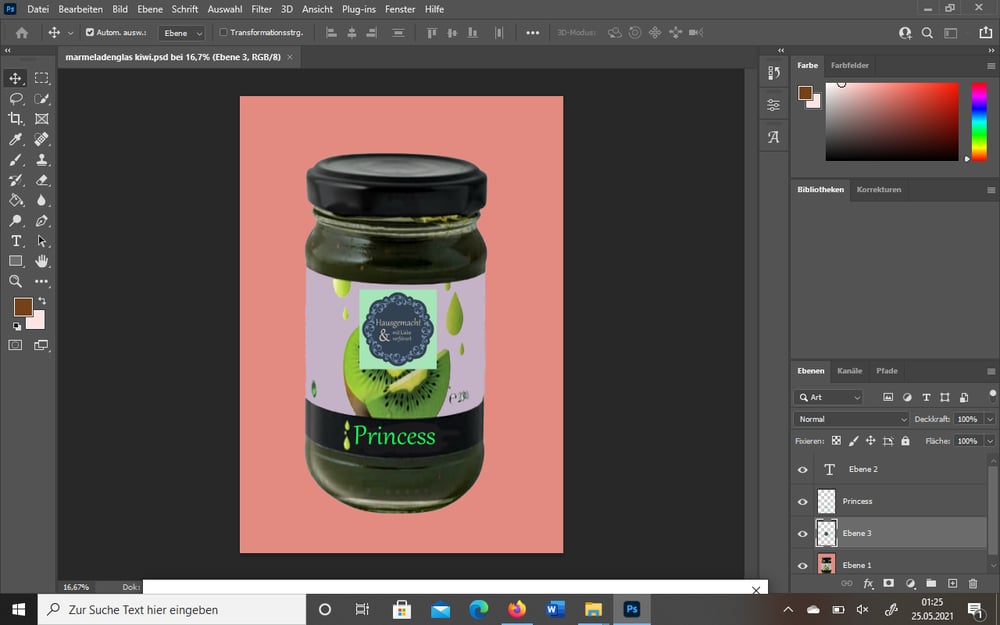1000x625 pixels.
Task: Select the Crop tool
Action: [15, 119]
